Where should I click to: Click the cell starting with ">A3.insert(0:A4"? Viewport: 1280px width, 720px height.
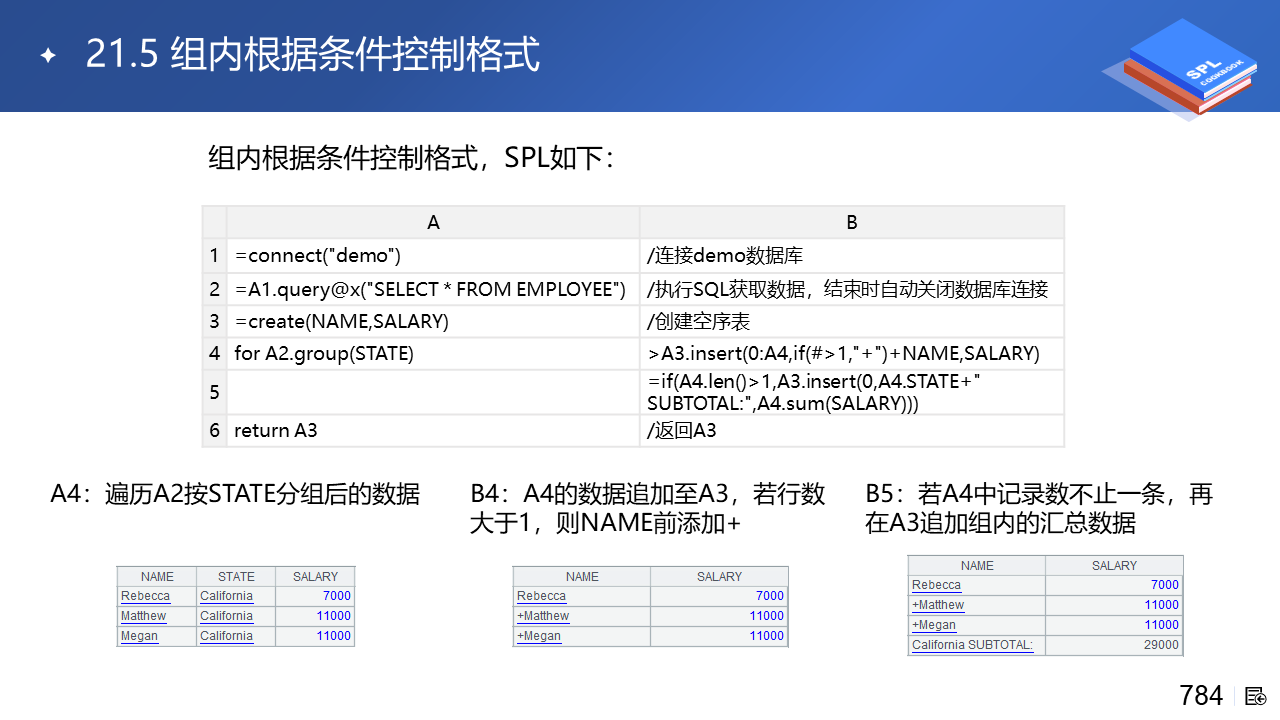[x=852, y=354]
